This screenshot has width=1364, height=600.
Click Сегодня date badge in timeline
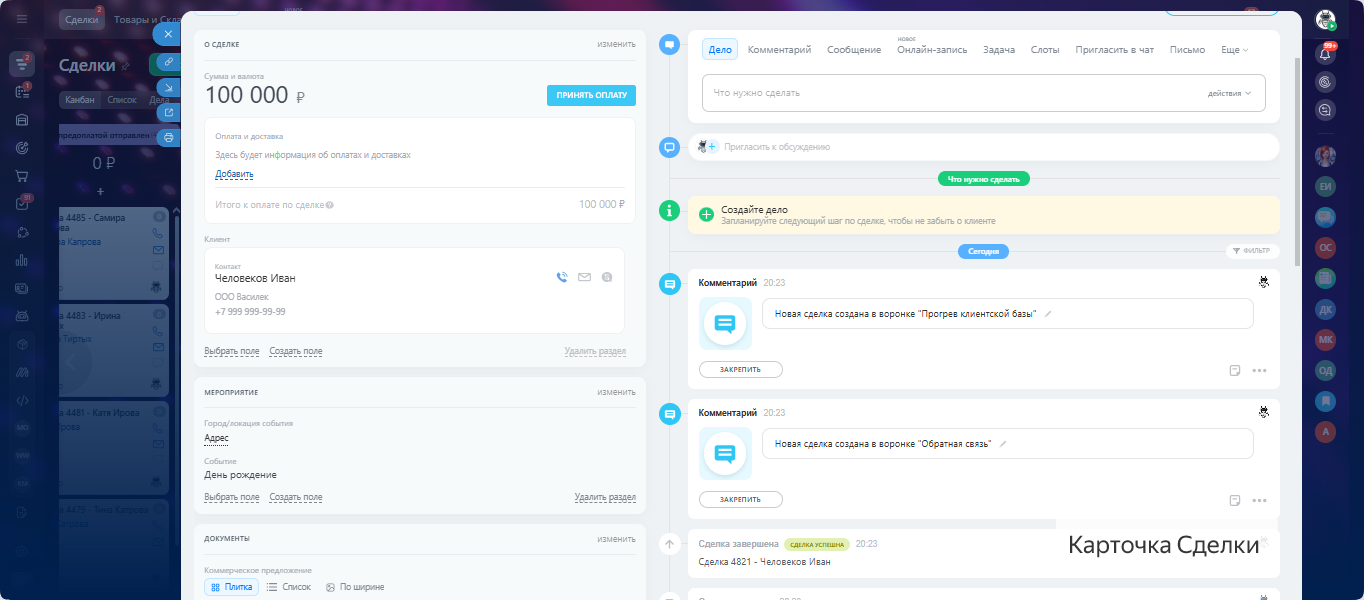[983, 251]
